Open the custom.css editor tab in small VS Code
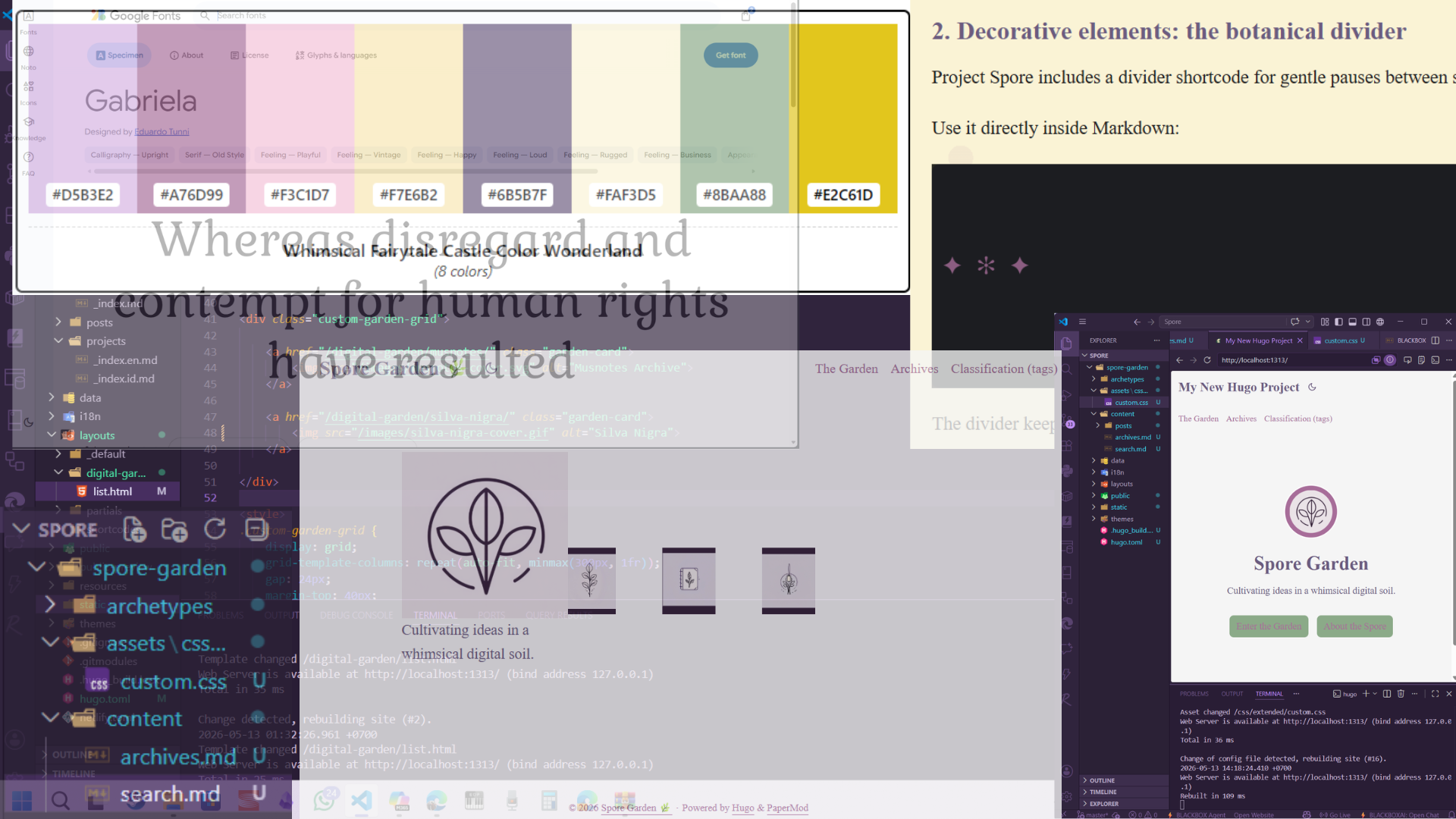This screenshot has width=1456, height=819. [1345, 340]
